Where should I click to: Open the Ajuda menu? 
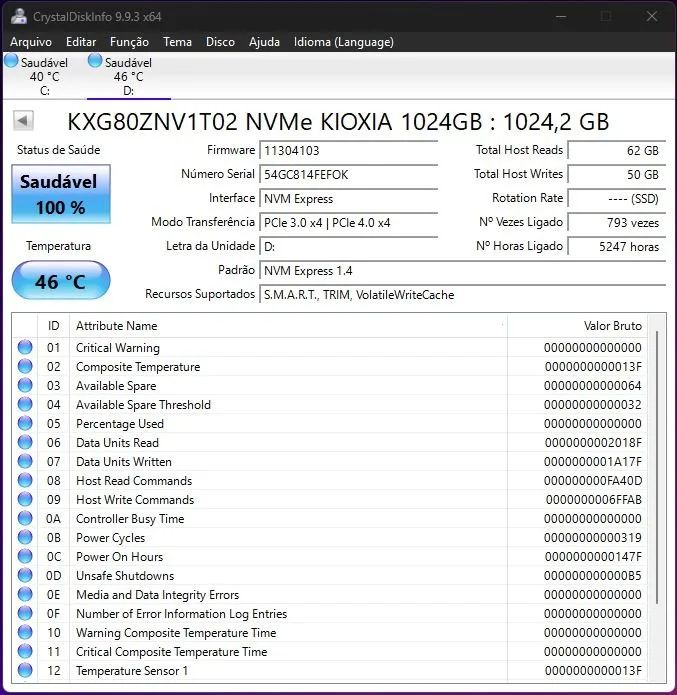tap(264, 42)
